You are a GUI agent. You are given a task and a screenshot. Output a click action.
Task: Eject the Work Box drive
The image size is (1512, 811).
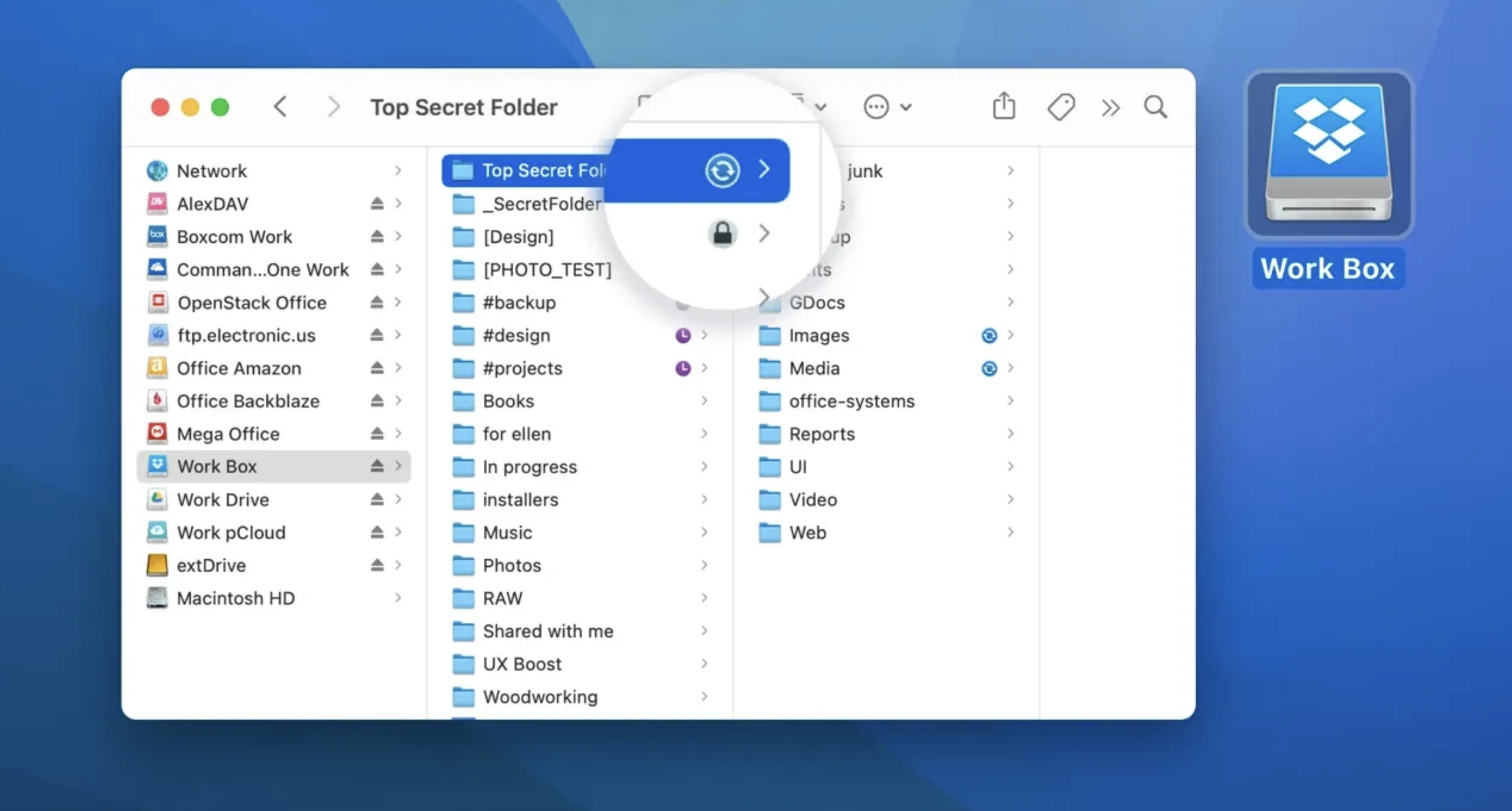click(x=376, y=466)
